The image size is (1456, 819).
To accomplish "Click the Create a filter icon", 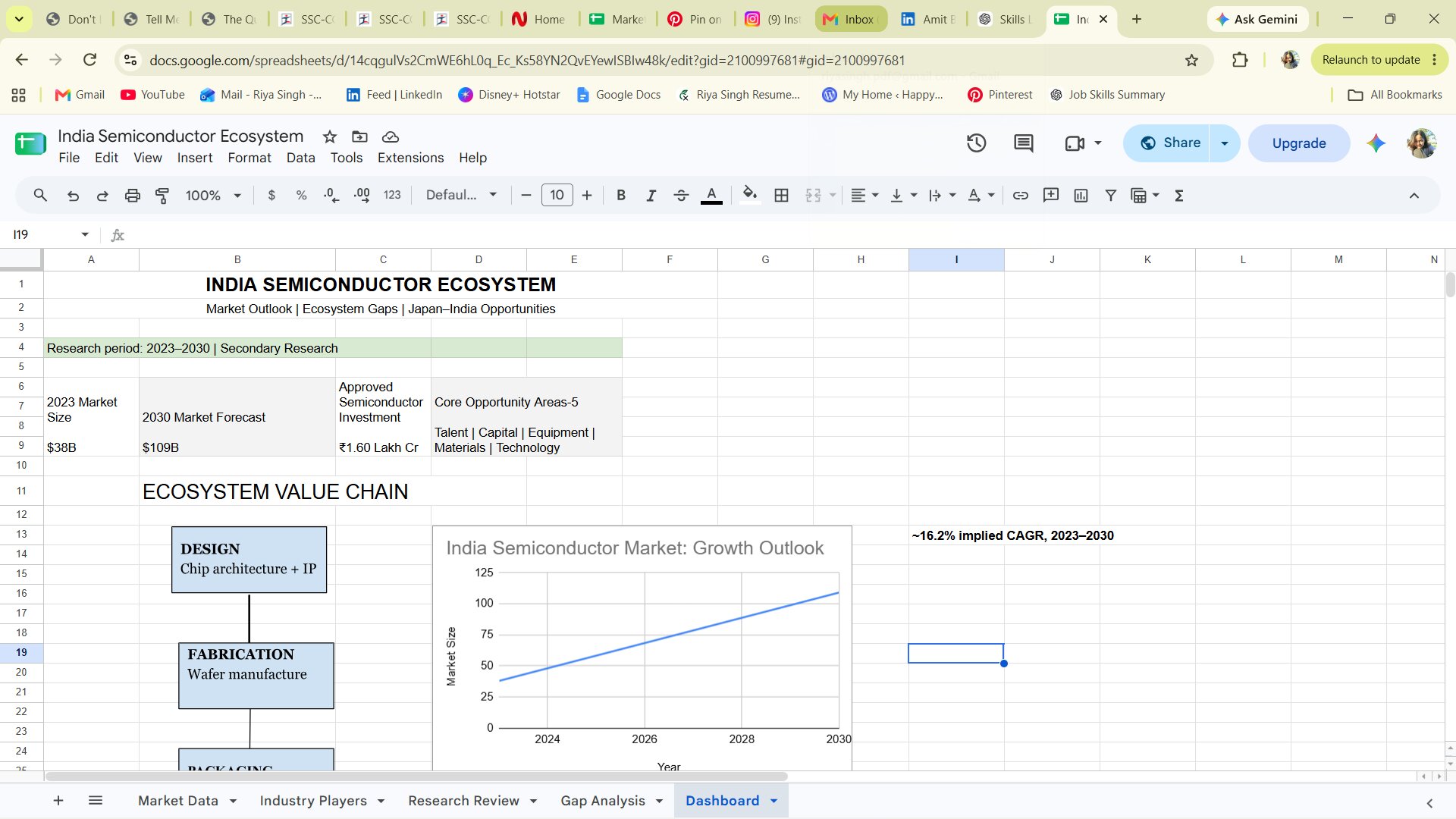I will (x=1111, y=196).
